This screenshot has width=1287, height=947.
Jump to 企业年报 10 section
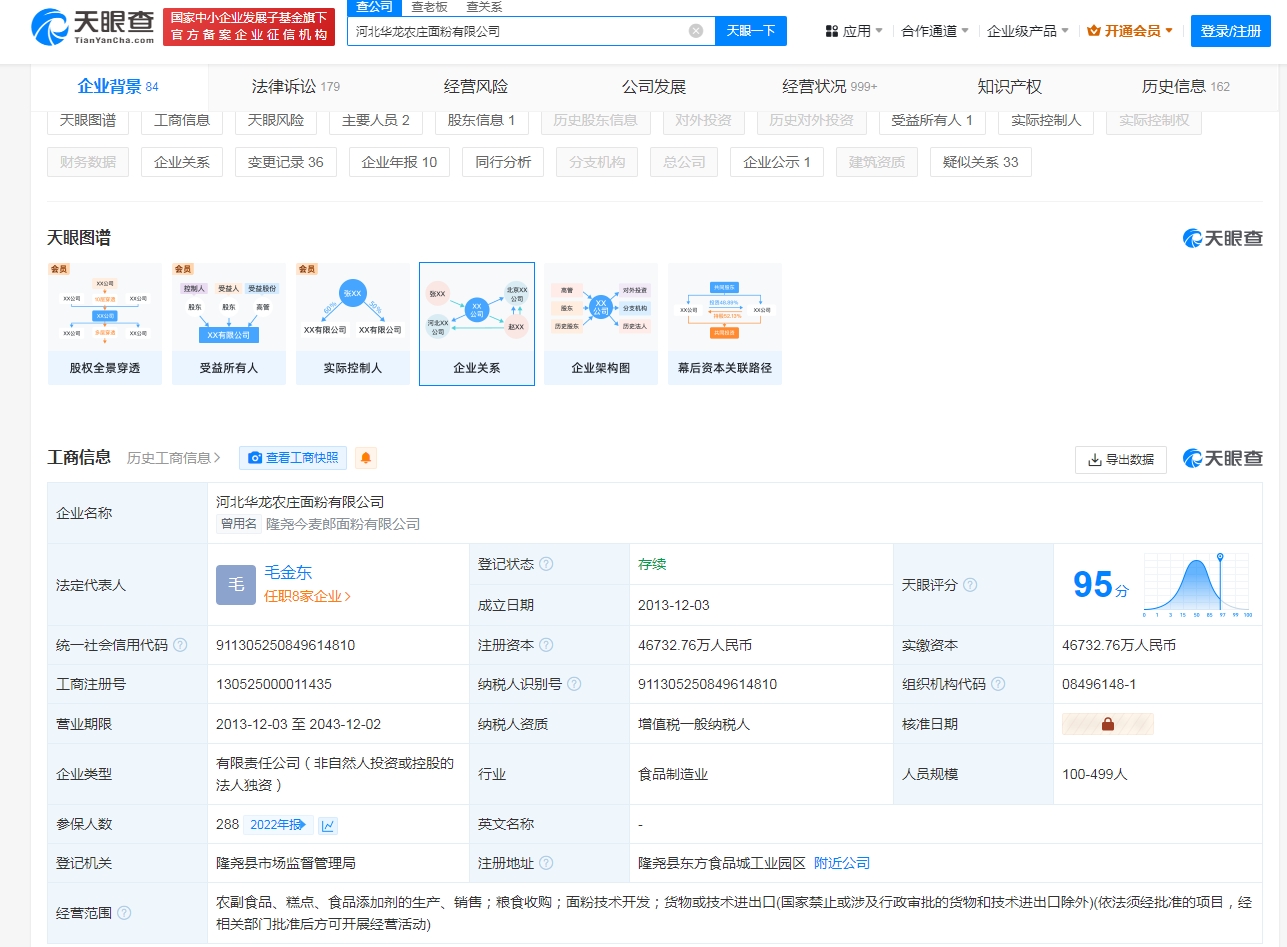click(x=400, y=162)
